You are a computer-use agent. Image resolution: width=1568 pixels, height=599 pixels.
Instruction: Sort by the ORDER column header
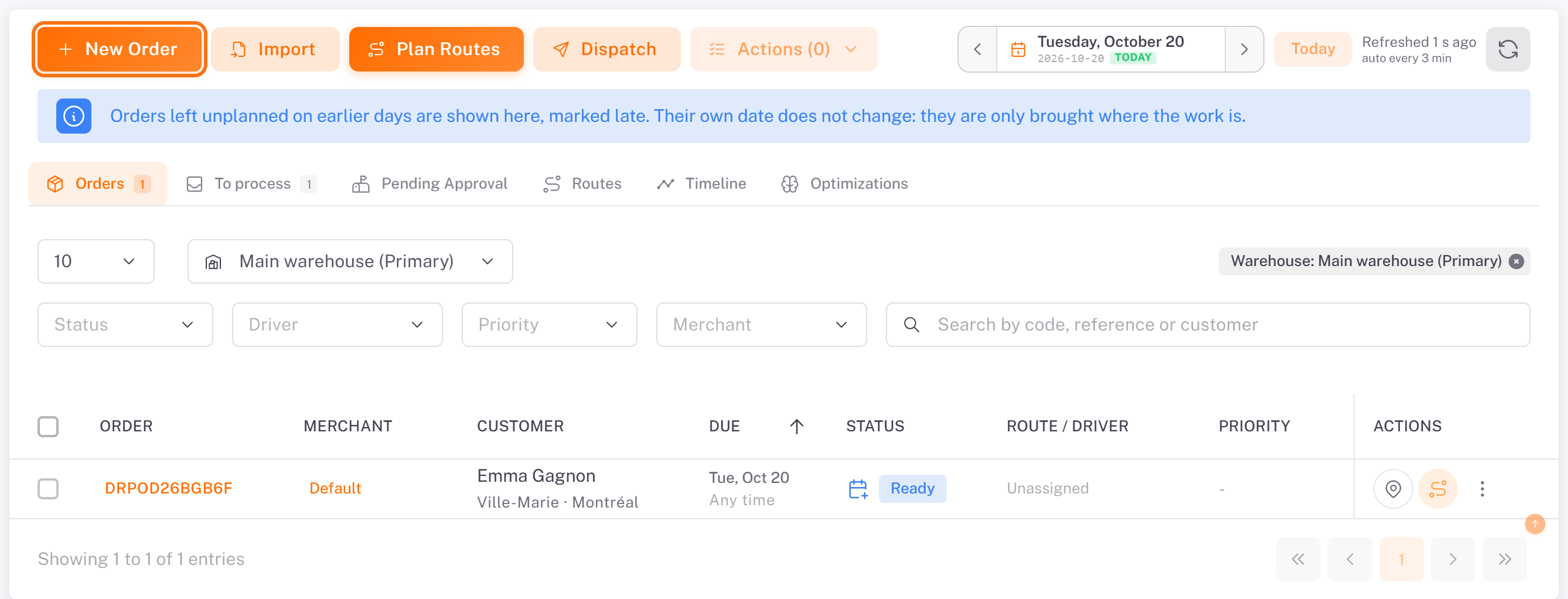tap(126, 426)
